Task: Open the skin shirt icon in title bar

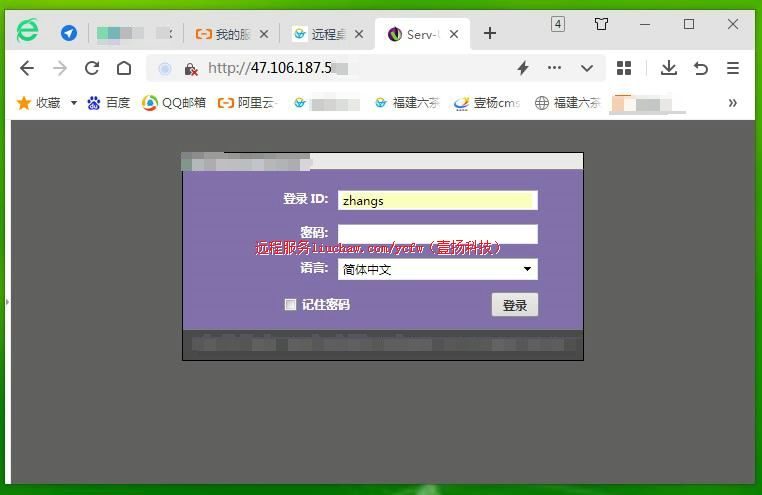Action: point(601,24)
